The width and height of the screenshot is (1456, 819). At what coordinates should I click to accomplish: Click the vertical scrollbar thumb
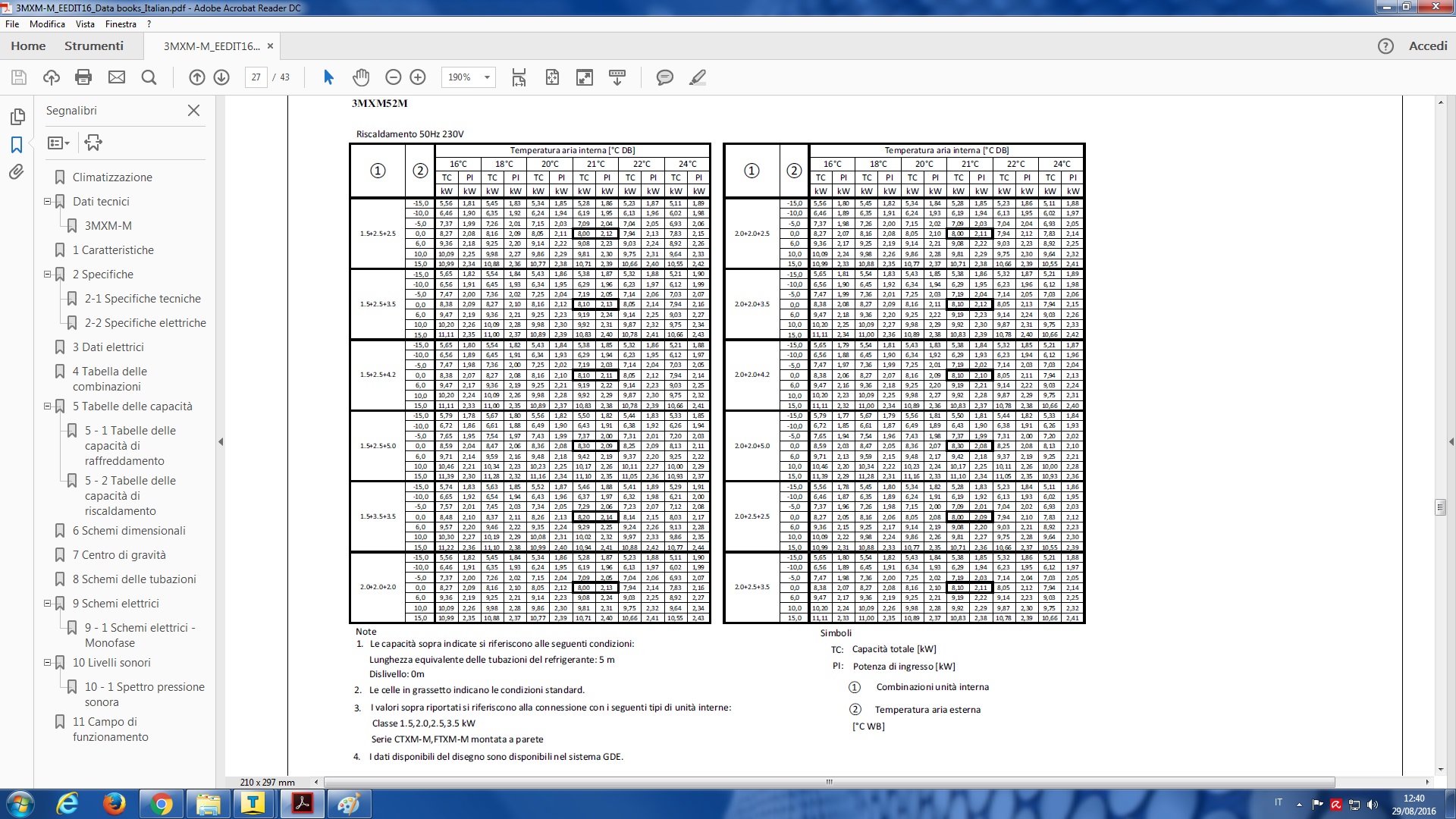pos(1440,507)
